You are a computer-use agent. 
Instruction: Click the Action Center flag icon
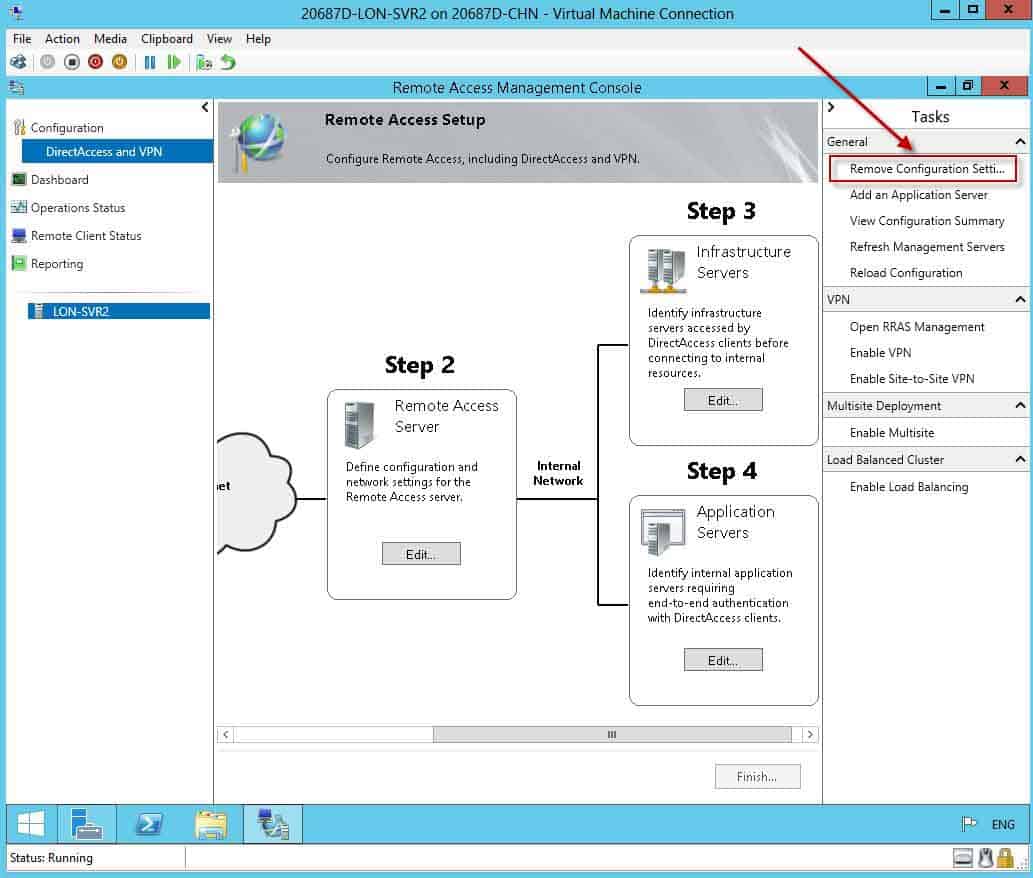(x=969, y=824)
